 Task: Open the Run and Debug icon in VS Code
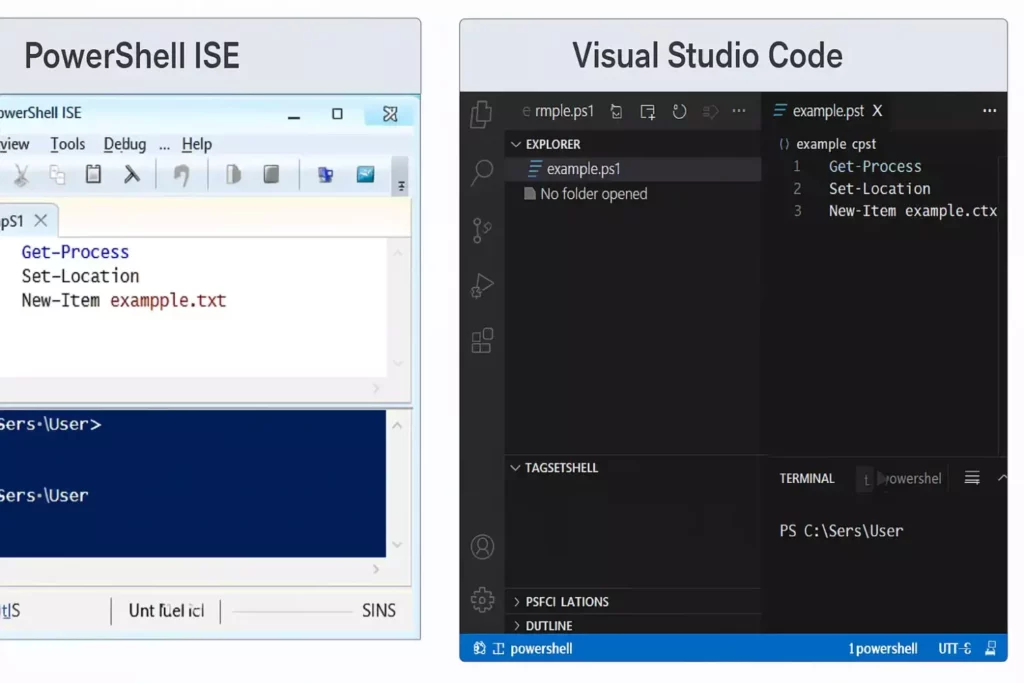[x=482, y=285]
